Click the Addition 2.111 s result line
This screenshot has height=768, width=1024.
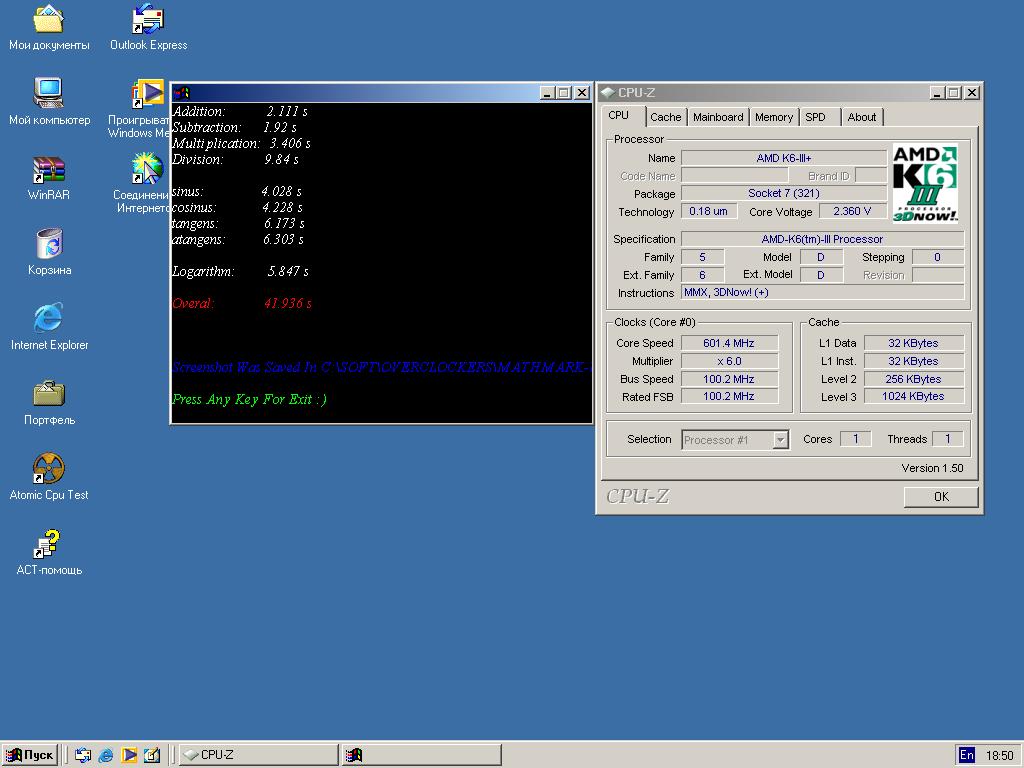click(240, 111)
